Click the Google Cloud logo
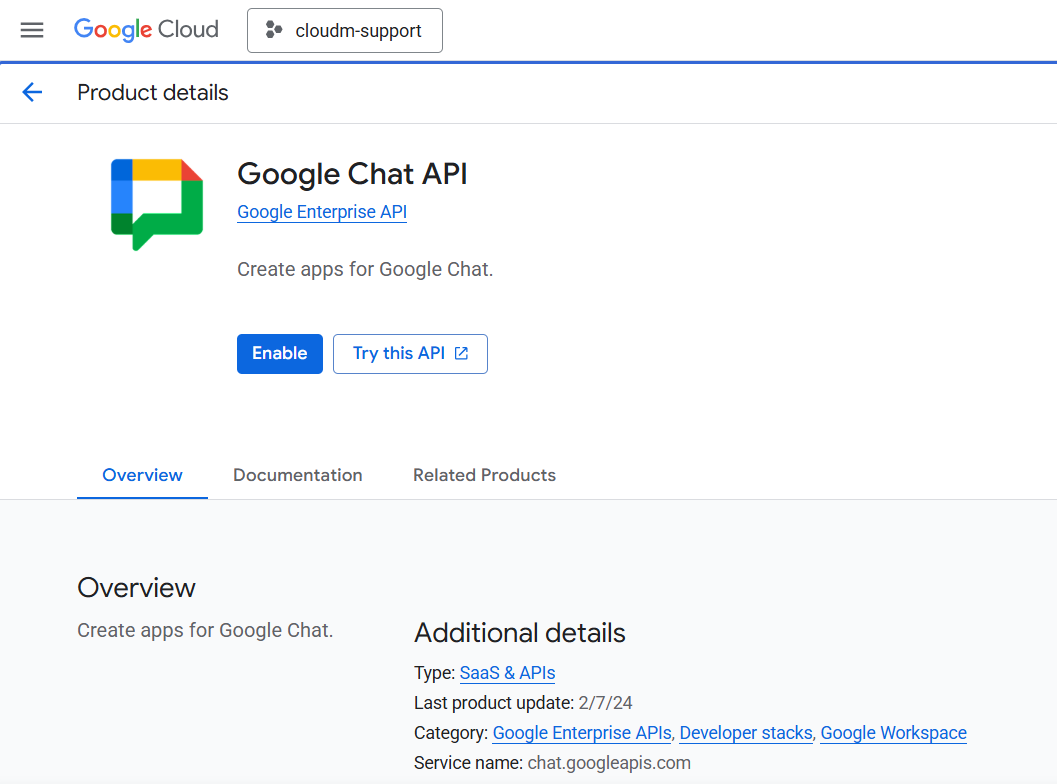This screenshot has width=1057, height=784. [146, 30]
